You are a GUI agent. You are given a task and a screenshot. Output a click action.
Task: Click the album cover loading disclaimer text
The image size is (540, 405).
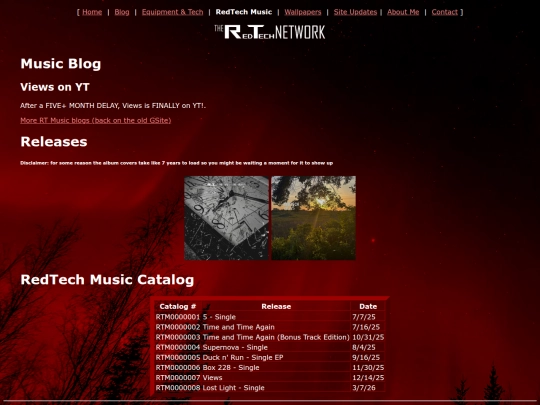coord(176,163)
